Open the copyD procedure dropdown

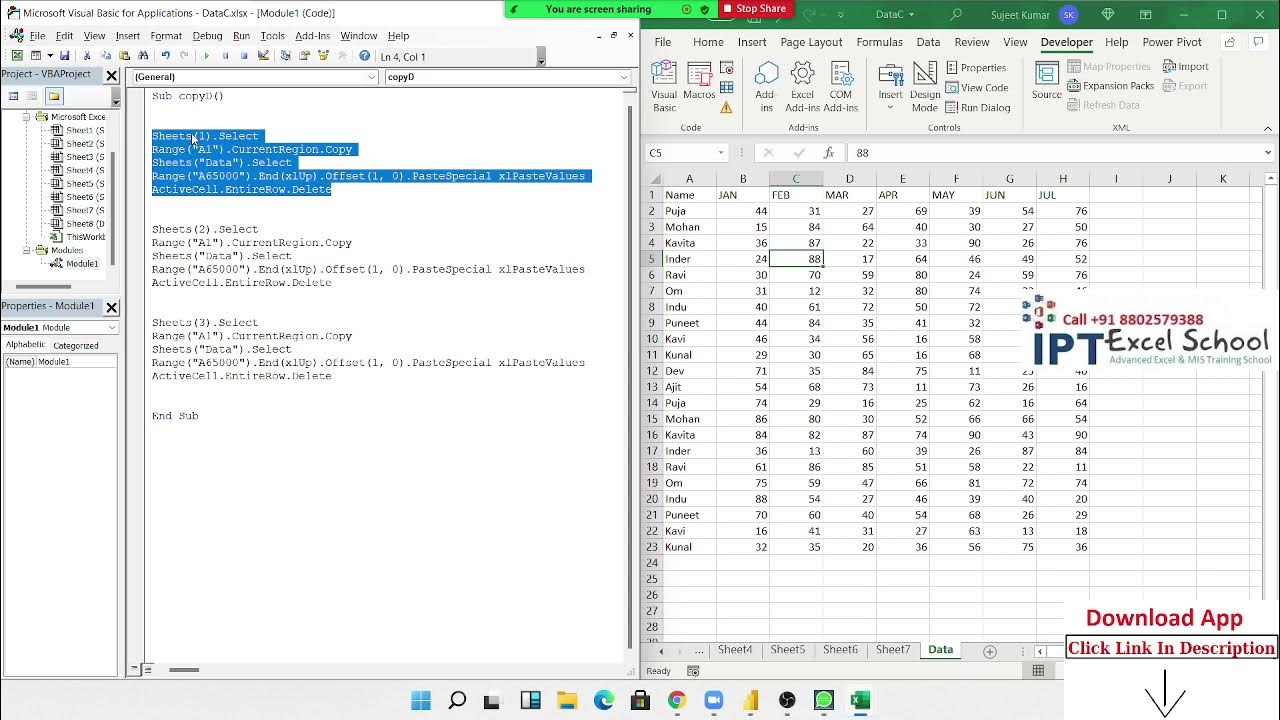click(x=624, y=77)
